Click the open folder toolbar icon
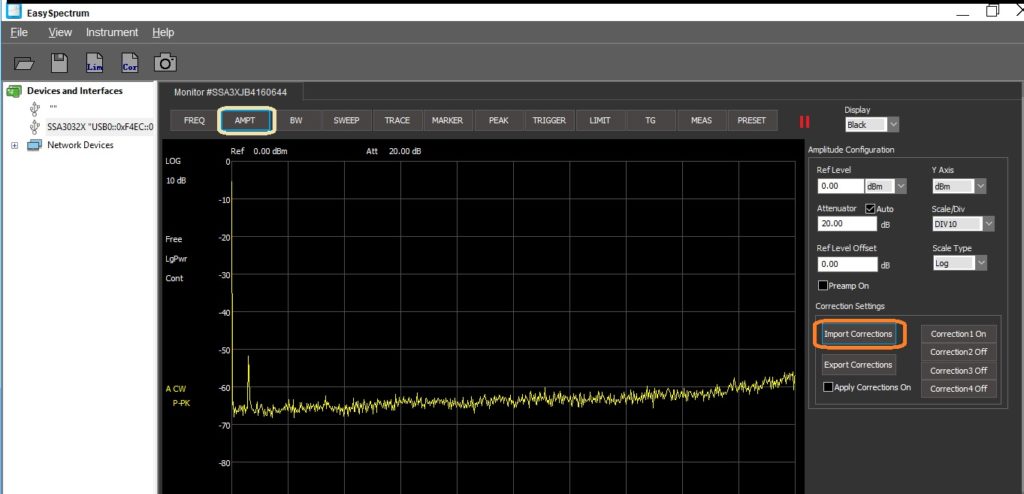Screen dimensions: 1024x494 click(24, 63)
